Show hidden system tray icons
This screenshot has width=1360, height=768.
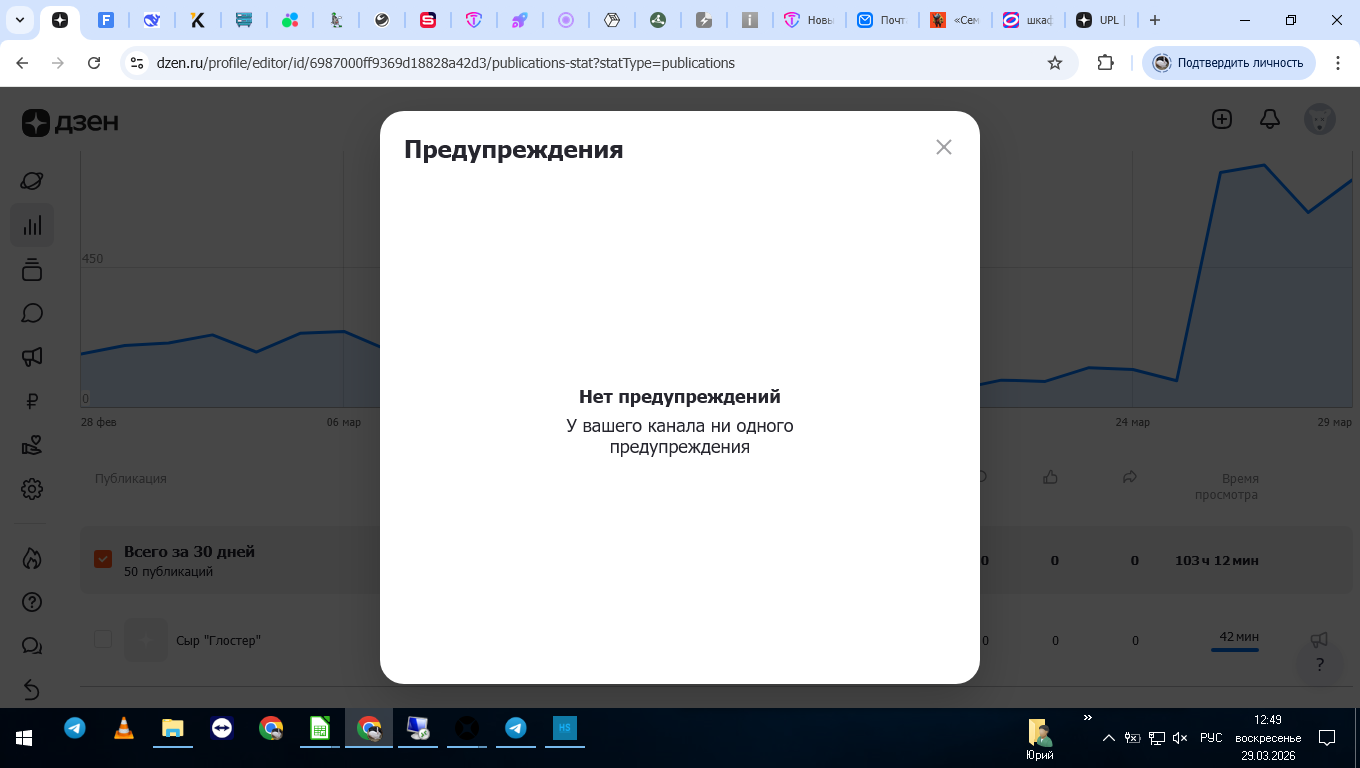click(x=1108, y=738)
